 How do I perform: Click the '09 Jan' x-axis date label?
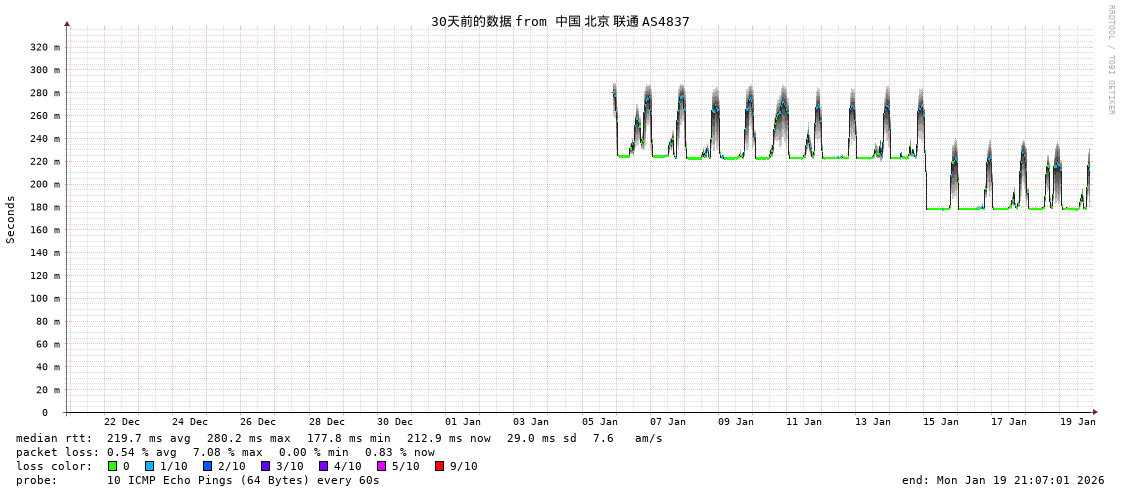point(736,422)
